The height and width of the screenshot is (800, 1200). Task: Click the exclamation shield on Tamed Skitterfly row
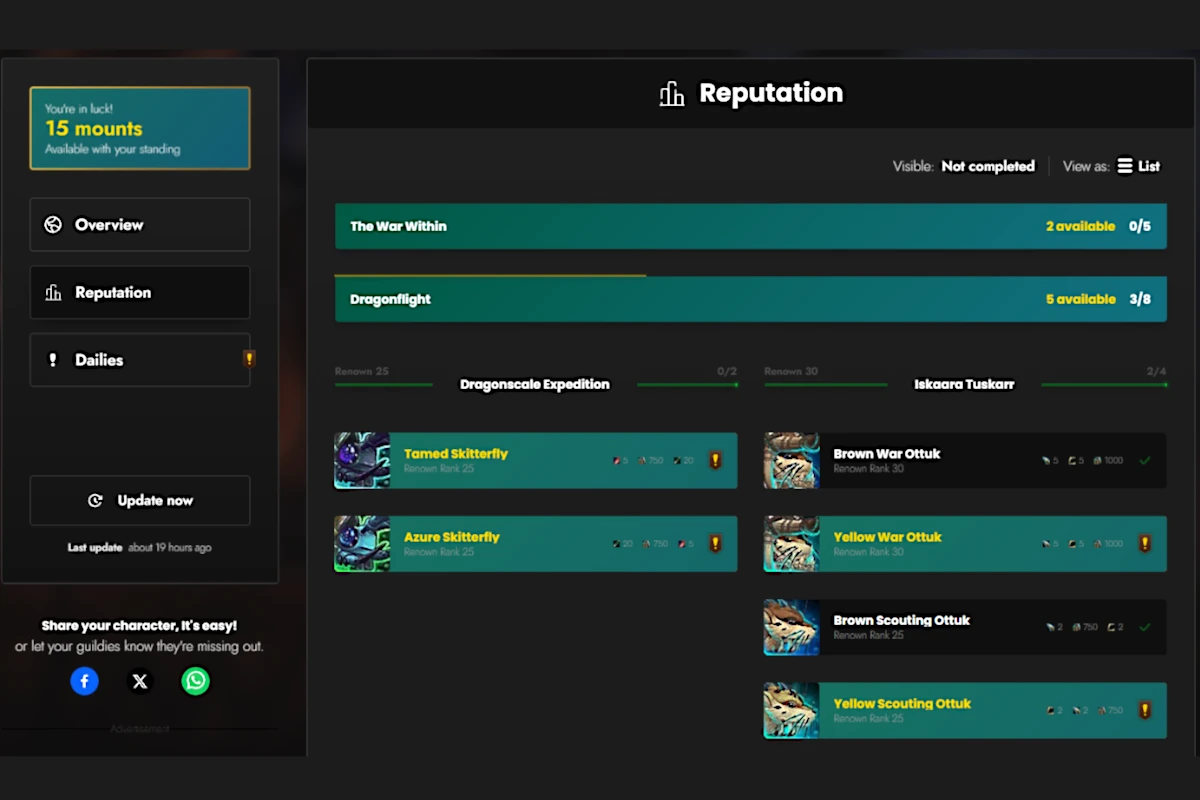pos(715,460)
